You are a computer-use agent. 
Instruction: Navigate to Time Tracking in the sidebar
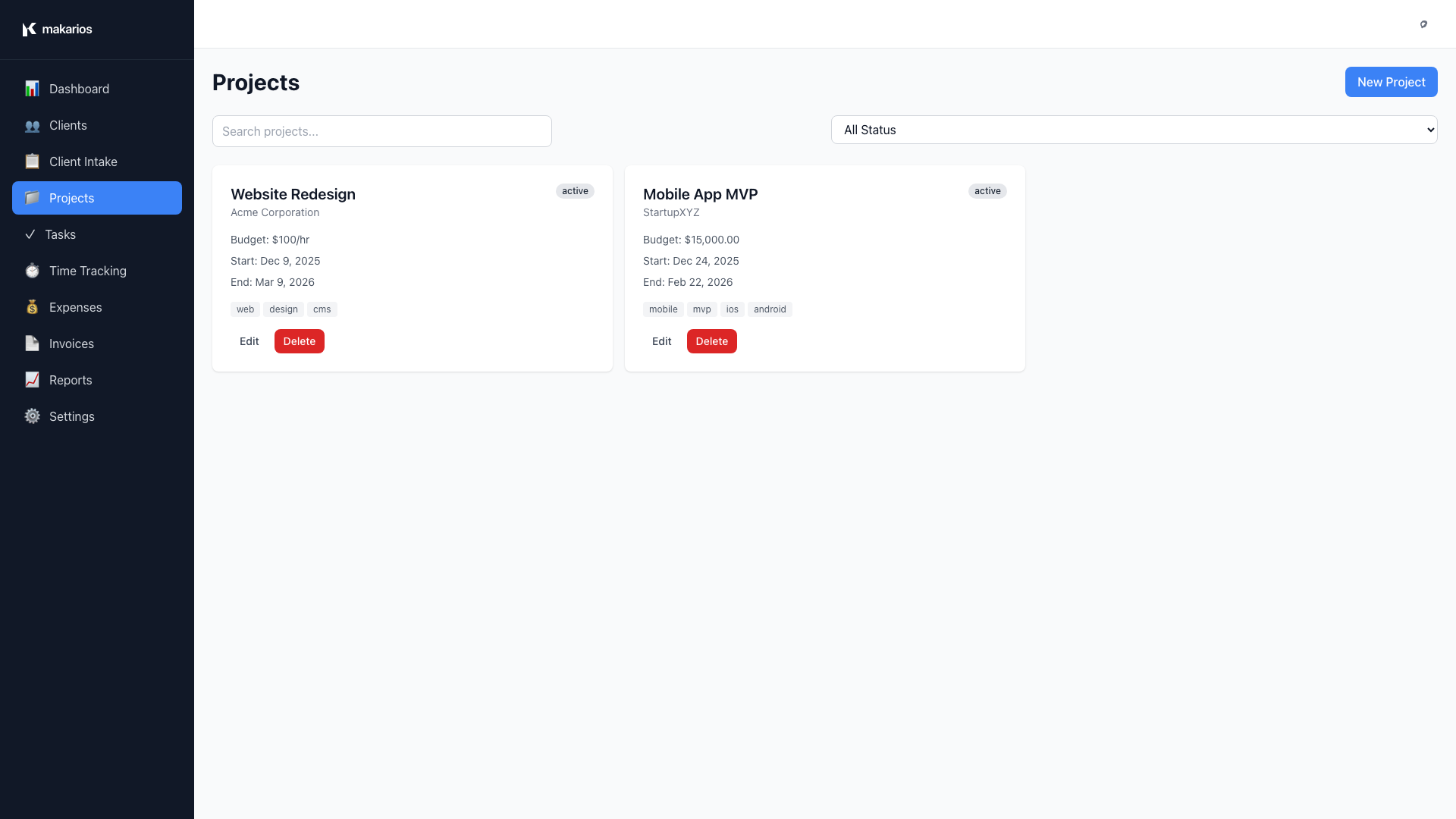tap(87, 271)
